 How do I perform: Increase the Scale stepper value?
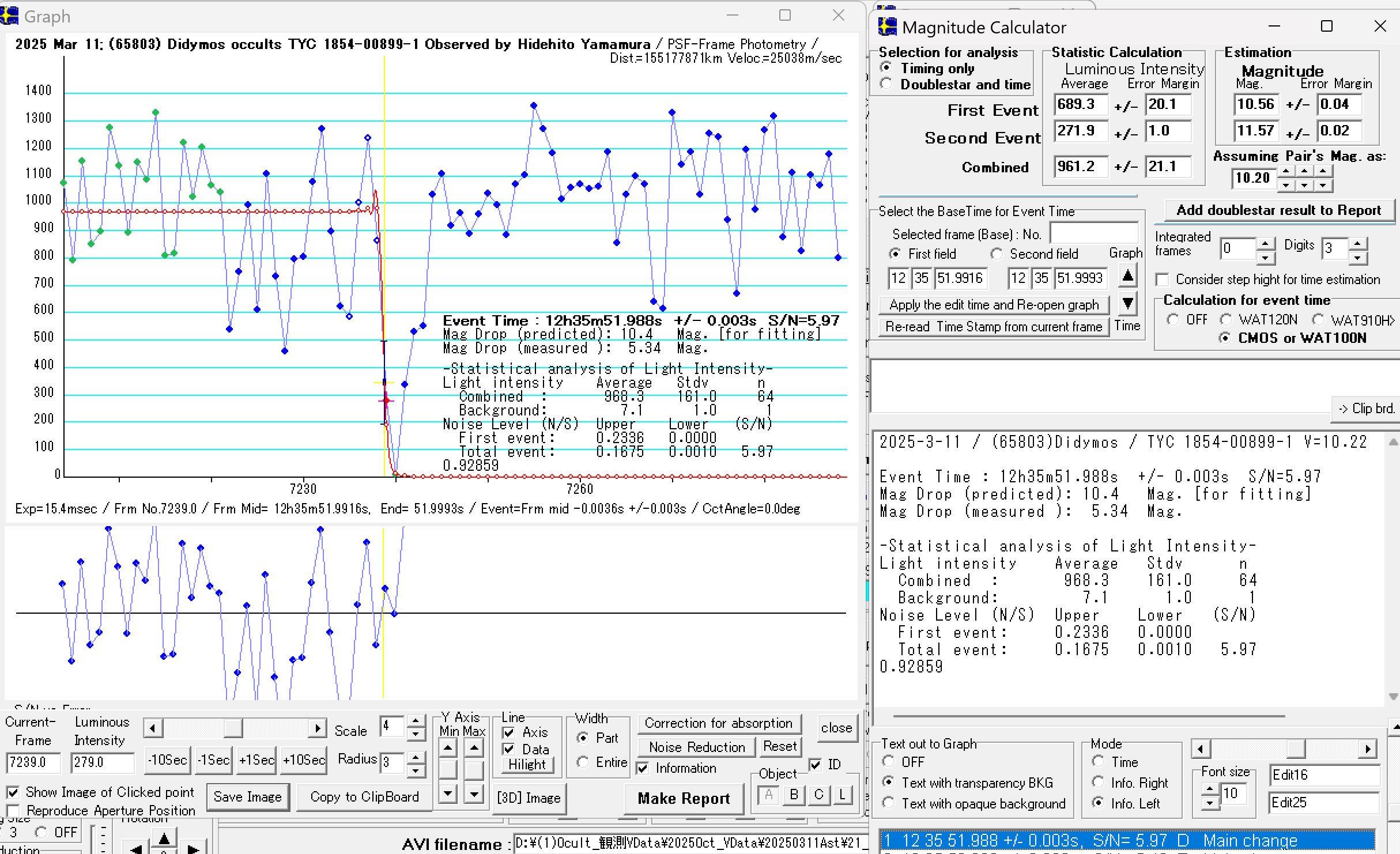point(416,720)
